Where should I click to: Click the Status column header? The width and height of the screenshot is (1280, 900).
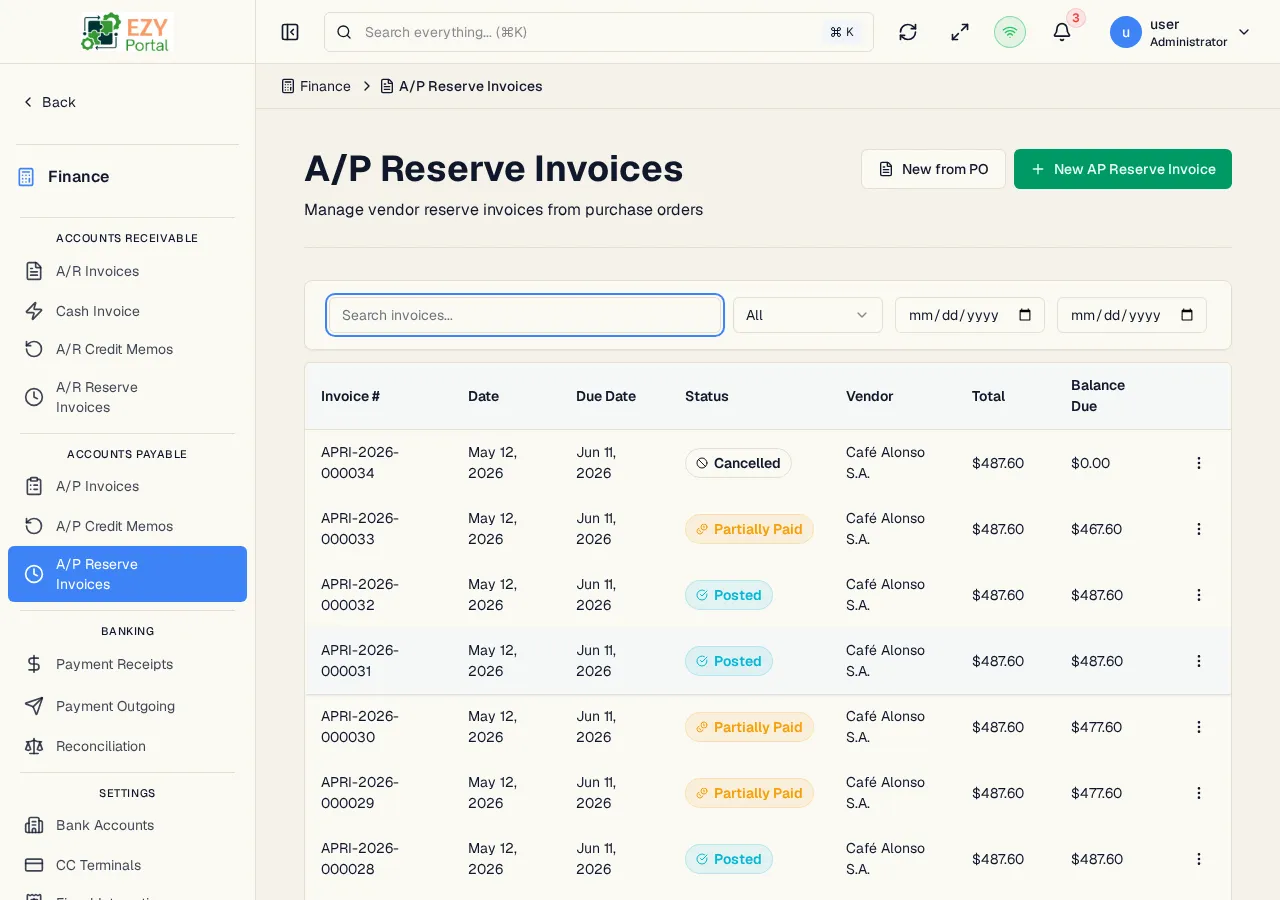(x=707, y=396)
